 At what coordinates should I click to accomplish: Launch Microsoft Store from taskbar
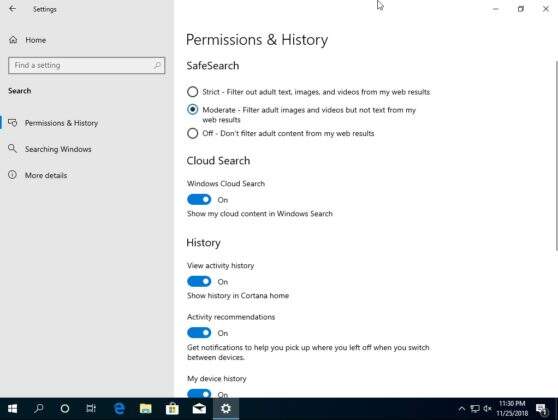[172, 408]
